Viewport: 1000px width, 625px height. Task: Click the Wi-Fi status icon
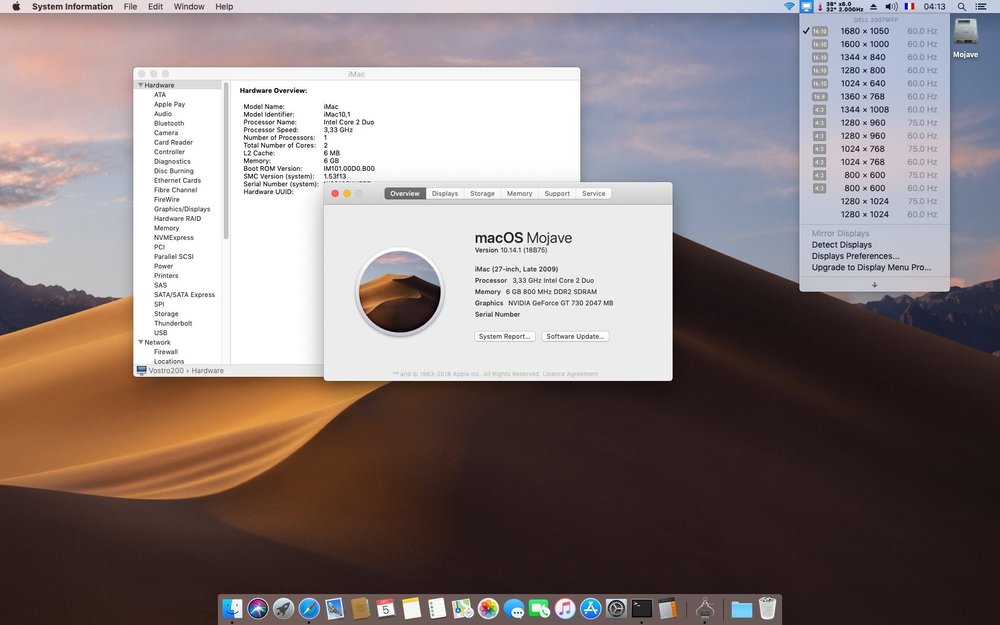(x=790, y=6)
